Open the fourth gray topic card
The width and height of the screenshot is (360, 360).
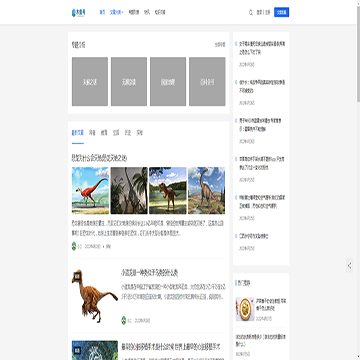click(207, 82)
